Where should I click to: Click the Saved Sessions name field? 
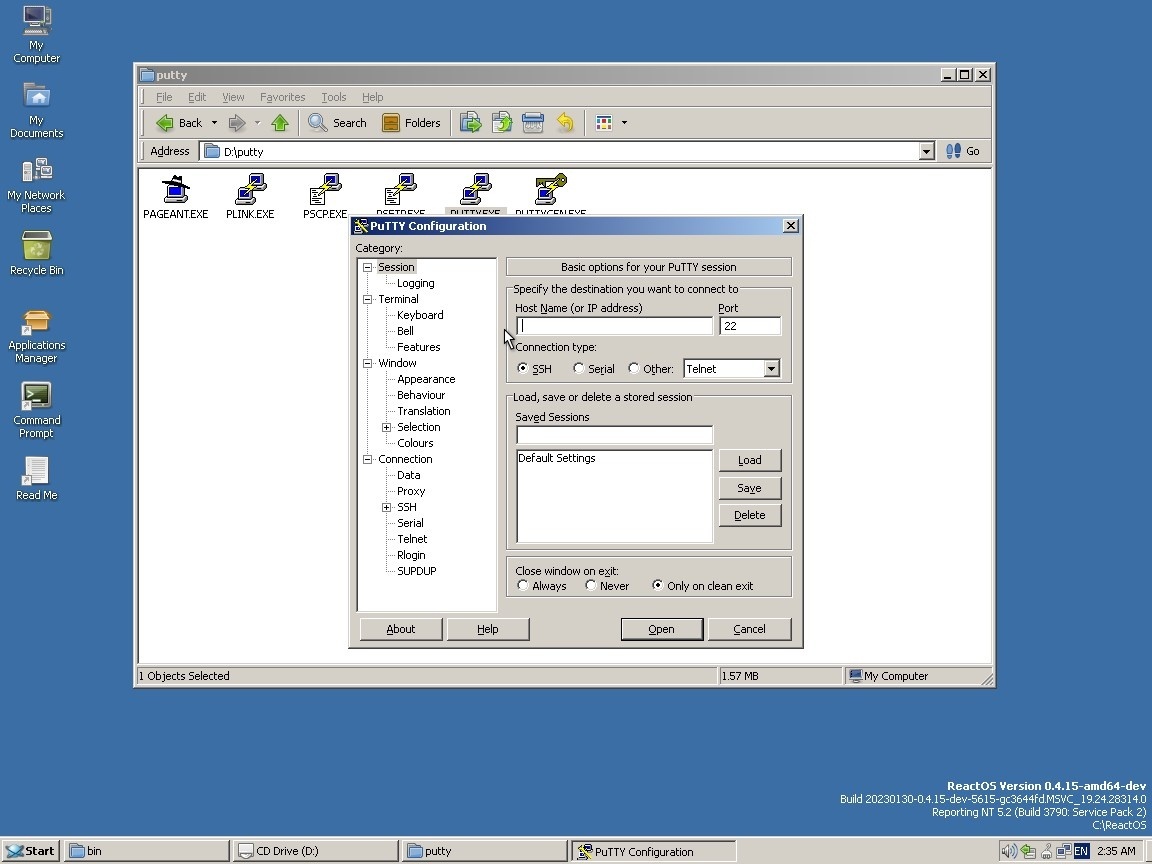pyautogui.click(x=614, y=435)
